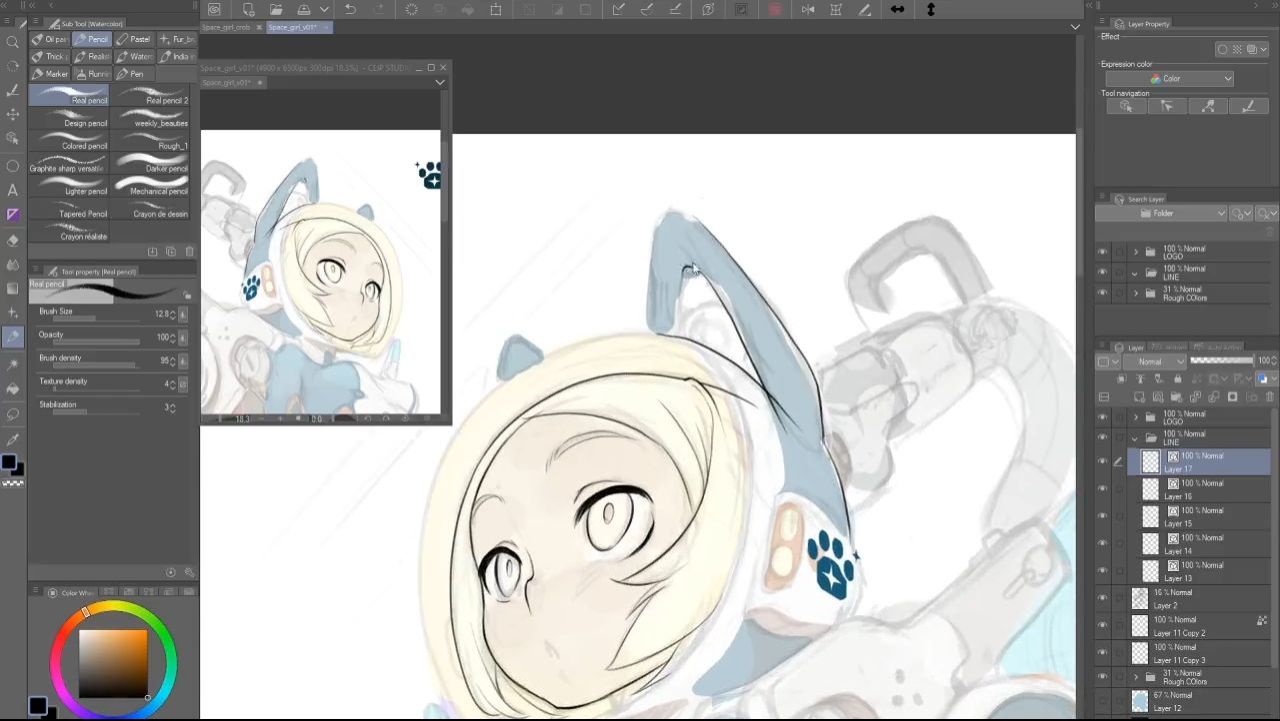Toggle visibility of Layer 2
The width and height of the screenshot is (1280, 721).
tap(1103, 599)
